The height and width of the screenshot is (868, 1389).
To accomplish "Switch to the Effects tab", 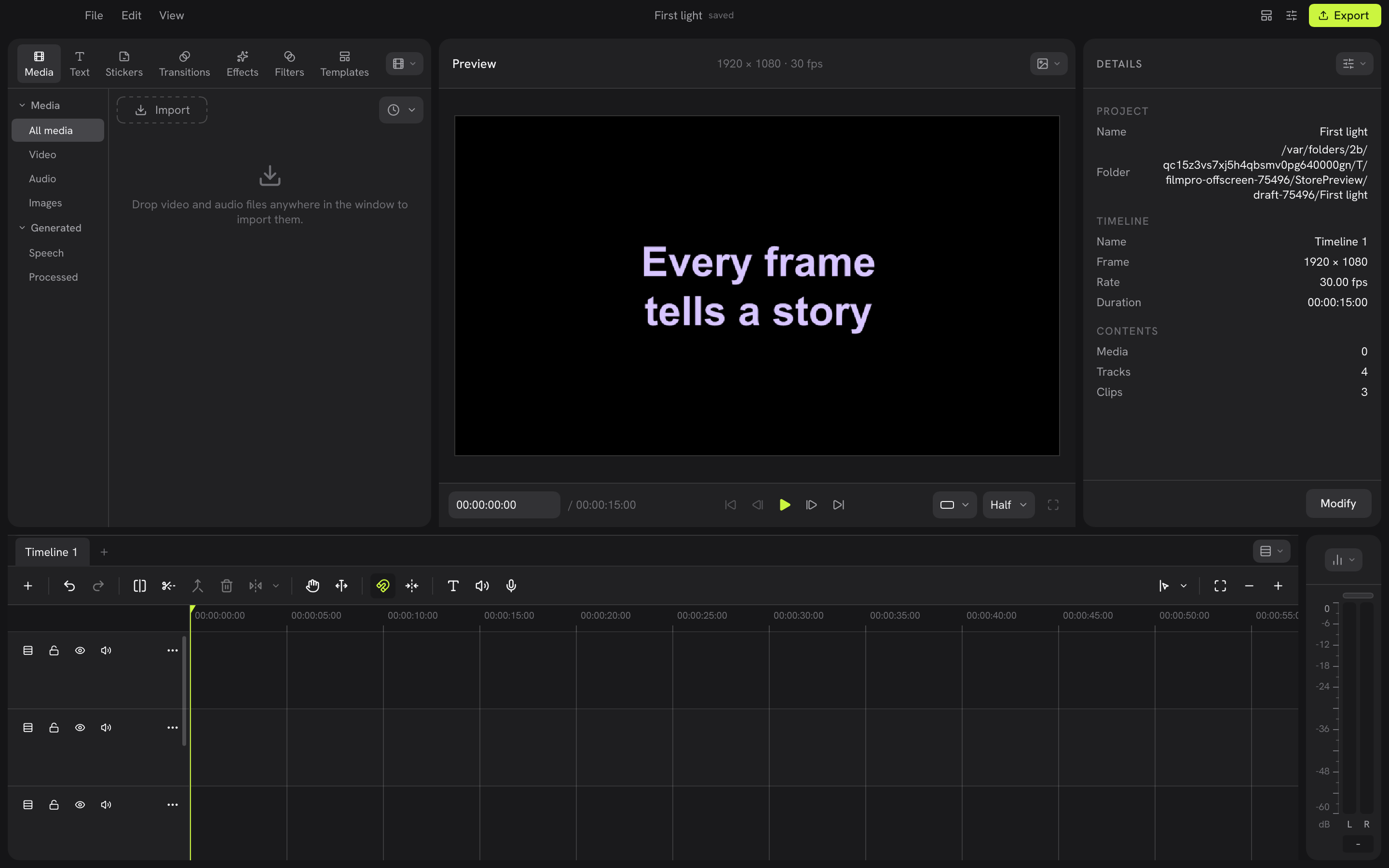I will (242, 64).
